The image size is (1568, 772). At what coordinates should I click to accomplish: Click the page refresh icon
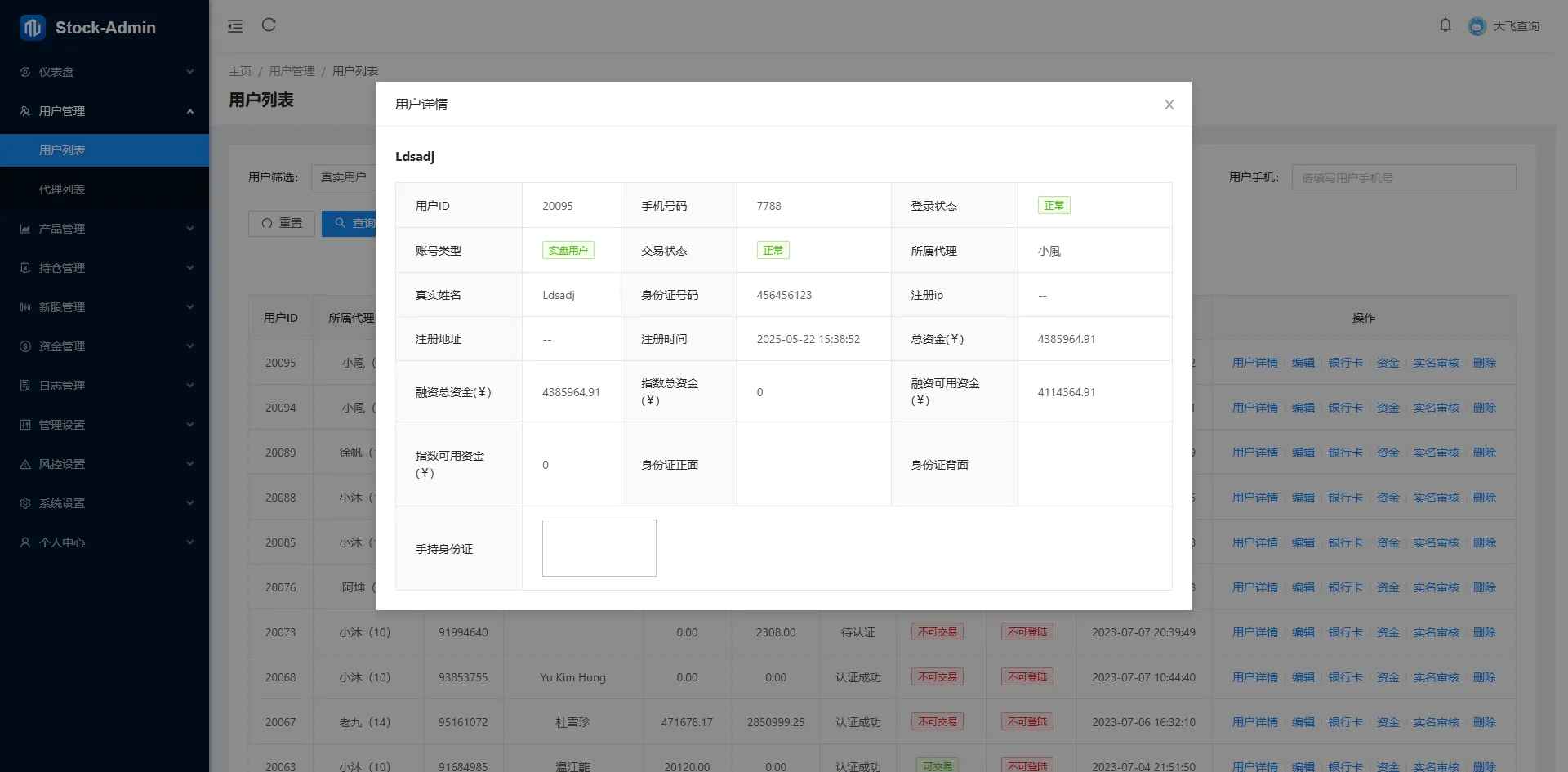tap(269, 25)
